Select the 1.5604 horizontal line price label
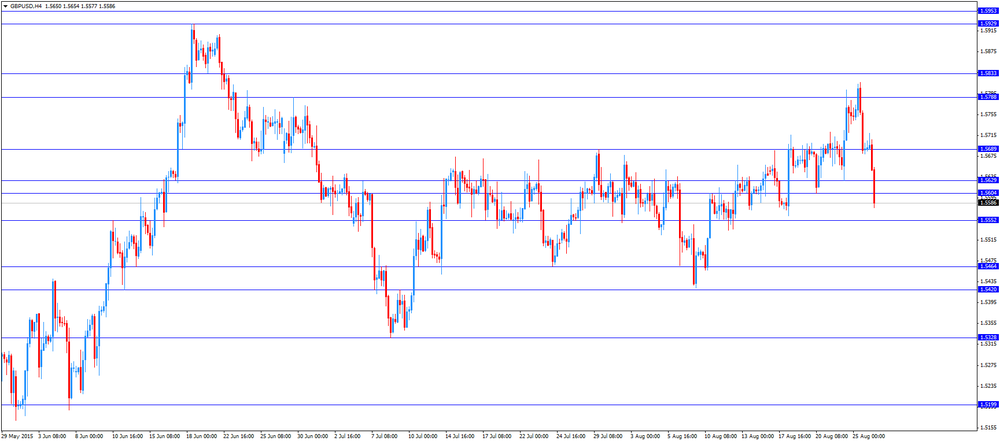The height and width of the screenshot is (441, 1000). click(x=987, y=193)
